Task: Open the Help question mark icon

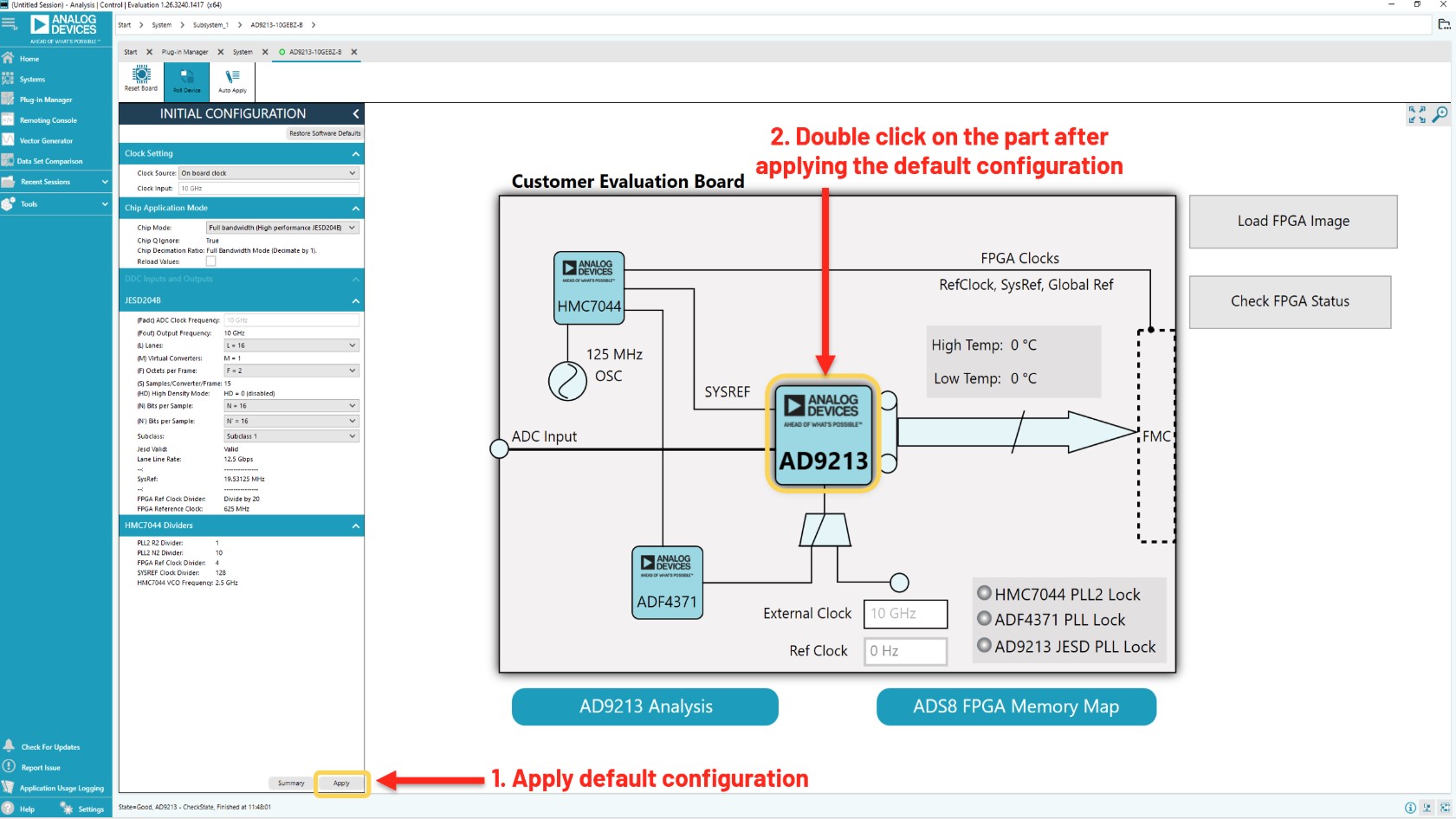Action: coord(9,808)
